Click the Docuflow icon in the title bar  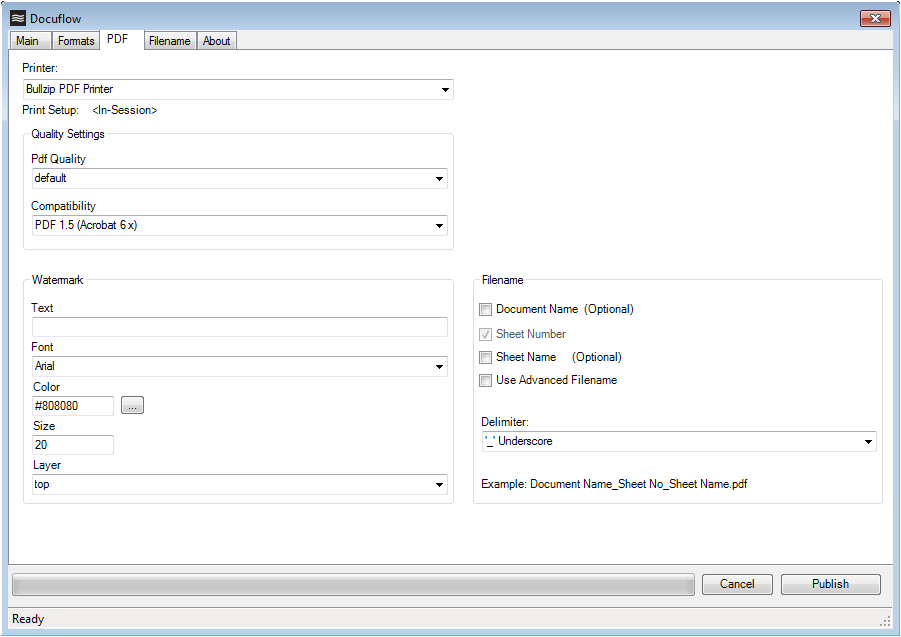(16, 18)
